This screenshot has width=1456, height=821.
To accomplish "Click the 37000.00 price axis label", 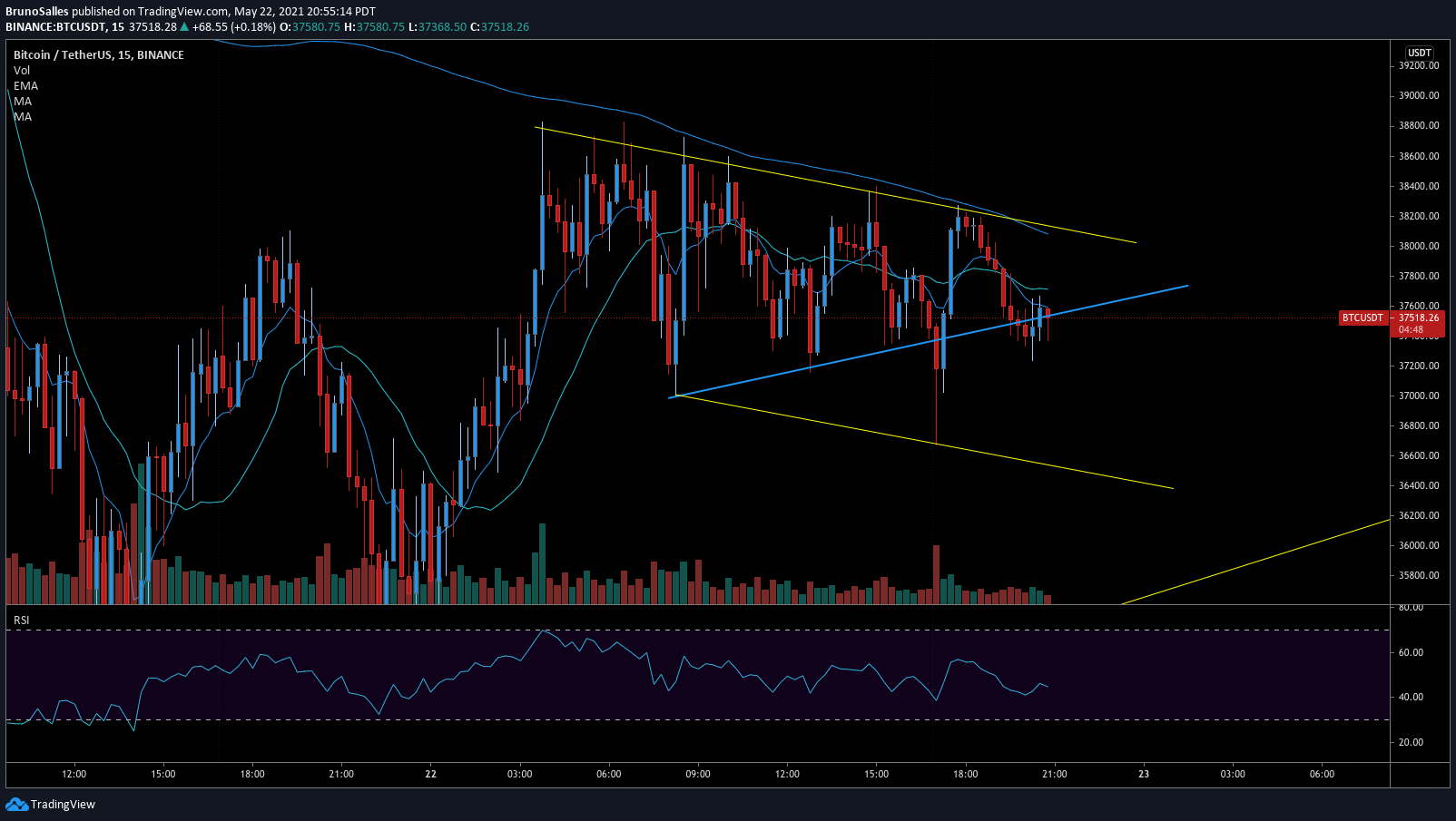I will (x=1419, y=396).
